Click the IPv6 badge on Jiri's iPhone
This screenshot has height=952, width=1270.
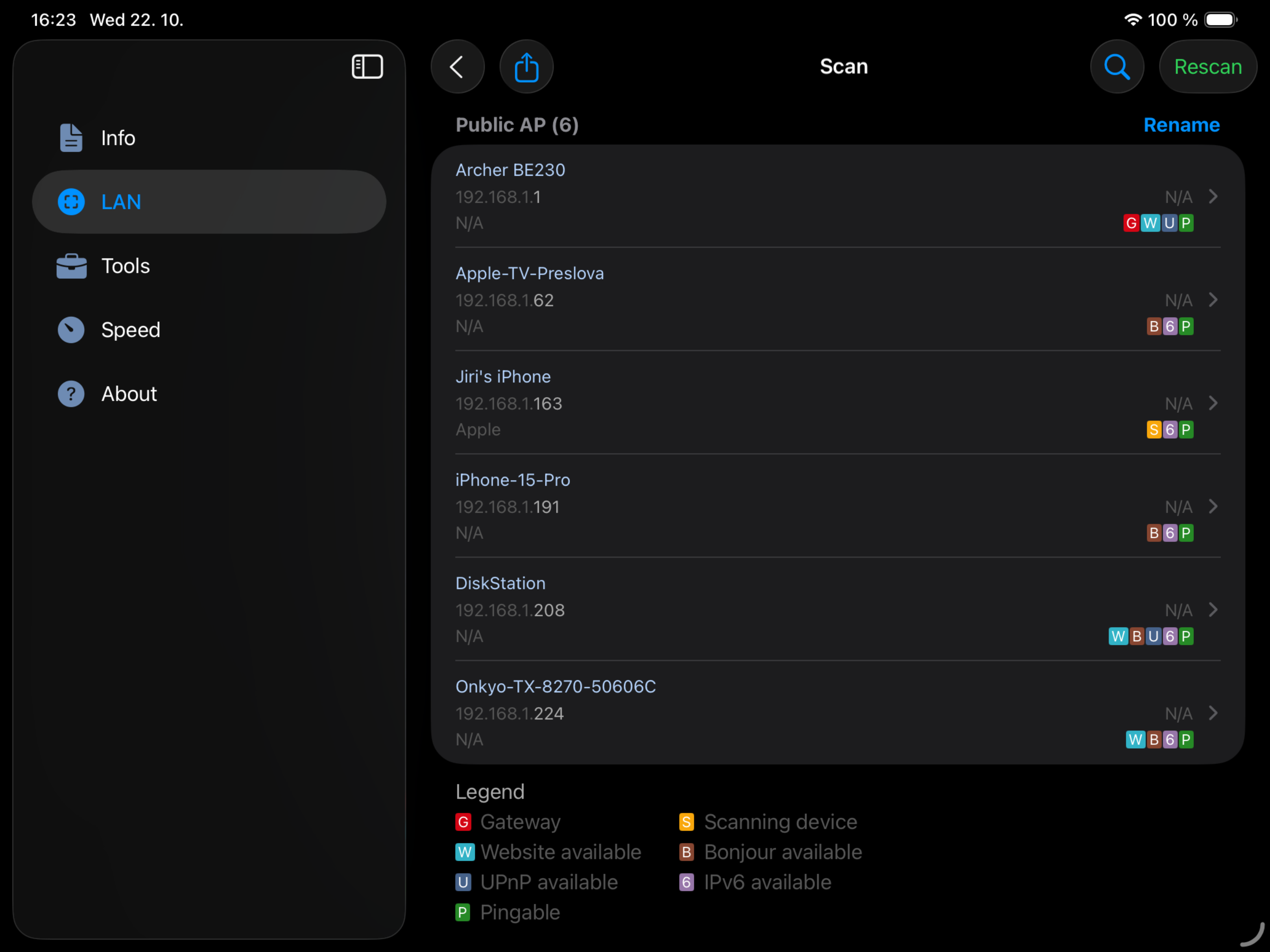pos(1170,429)
